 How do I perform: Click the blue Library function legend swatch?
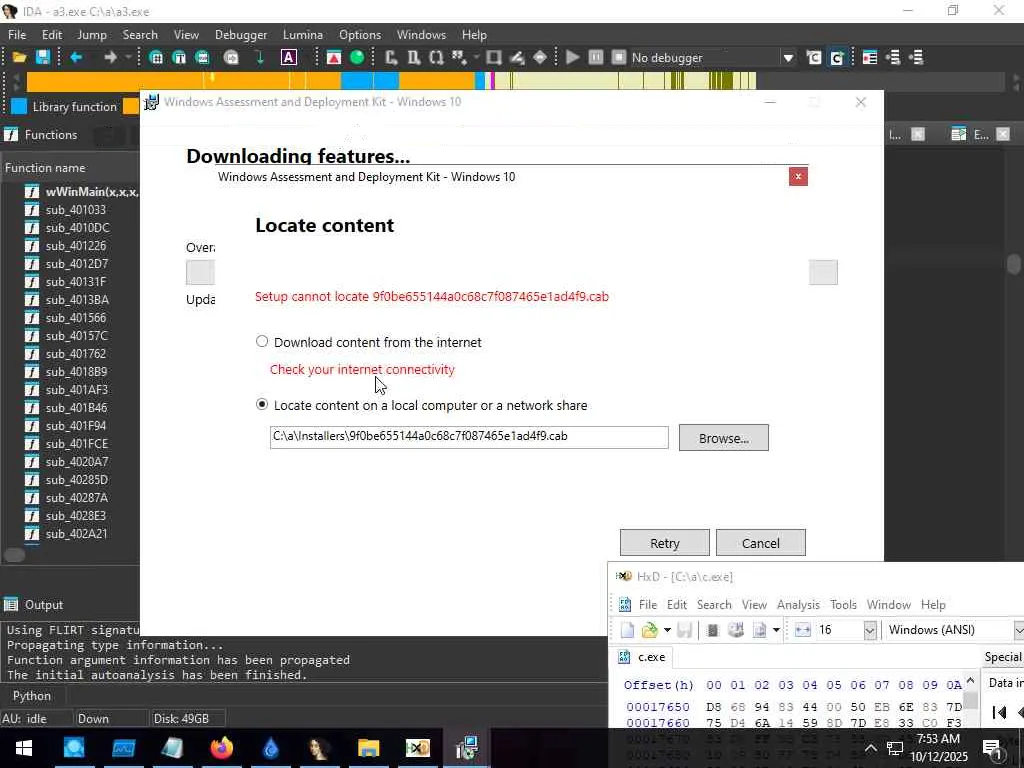(x=19, y=106)
